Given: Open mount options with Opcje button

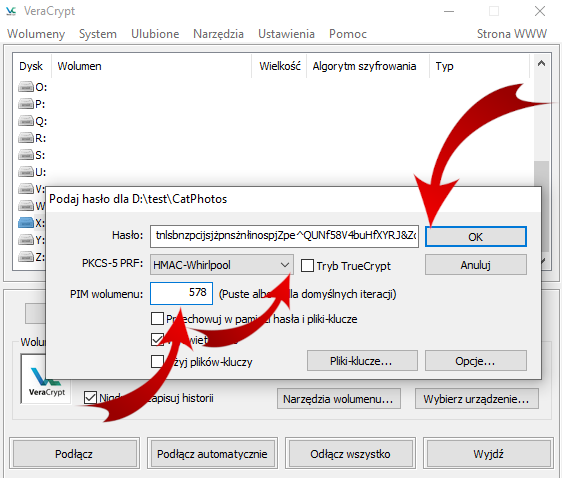Looking at the screenshot, I should pos(476,360).
